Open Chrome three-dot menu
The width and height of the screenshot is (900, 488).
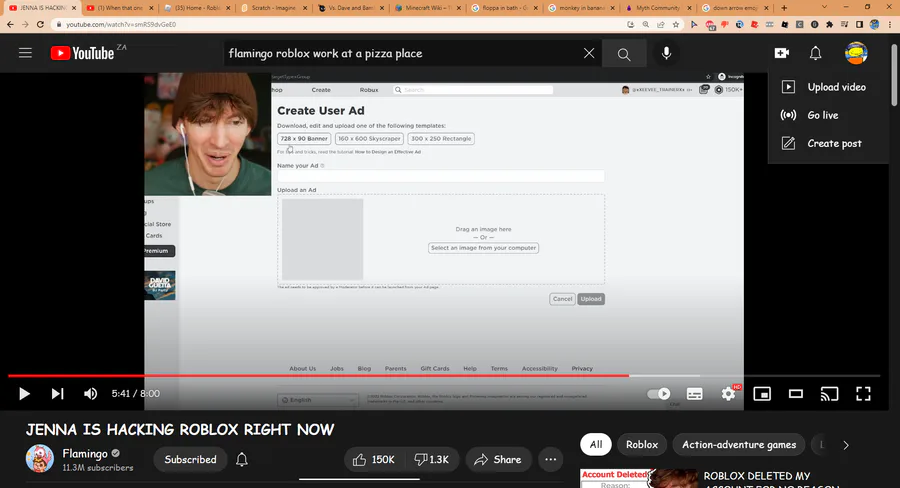[x=889, y=25]
